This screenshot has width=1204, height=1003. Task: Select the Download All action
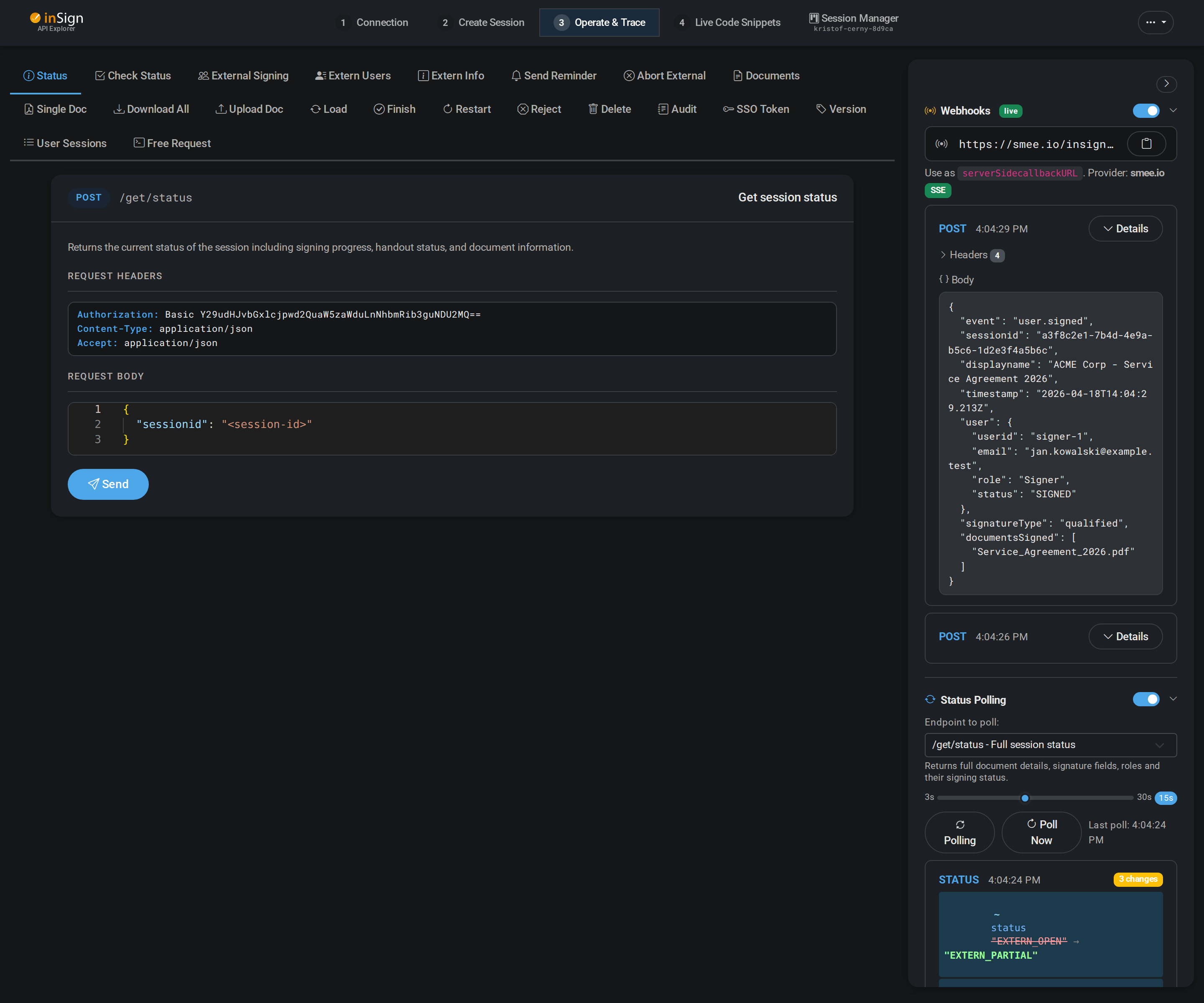(151, 109)
